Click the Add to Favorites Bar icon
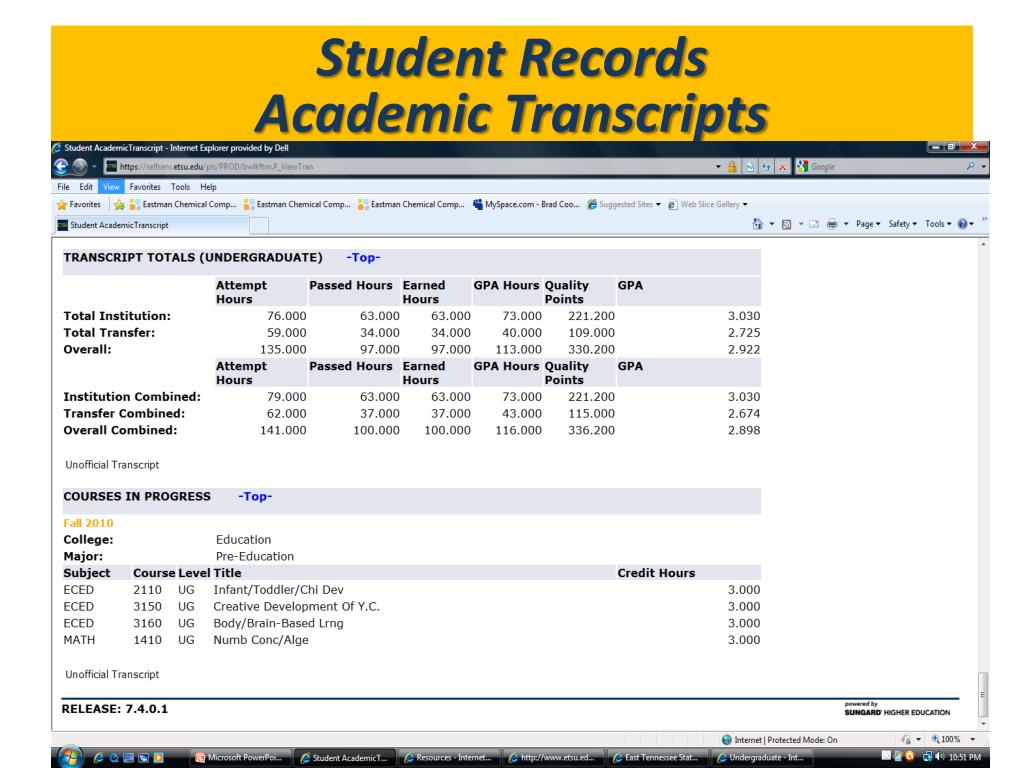The height and width of the screenshot is (768, 1024). pos(119,204)
